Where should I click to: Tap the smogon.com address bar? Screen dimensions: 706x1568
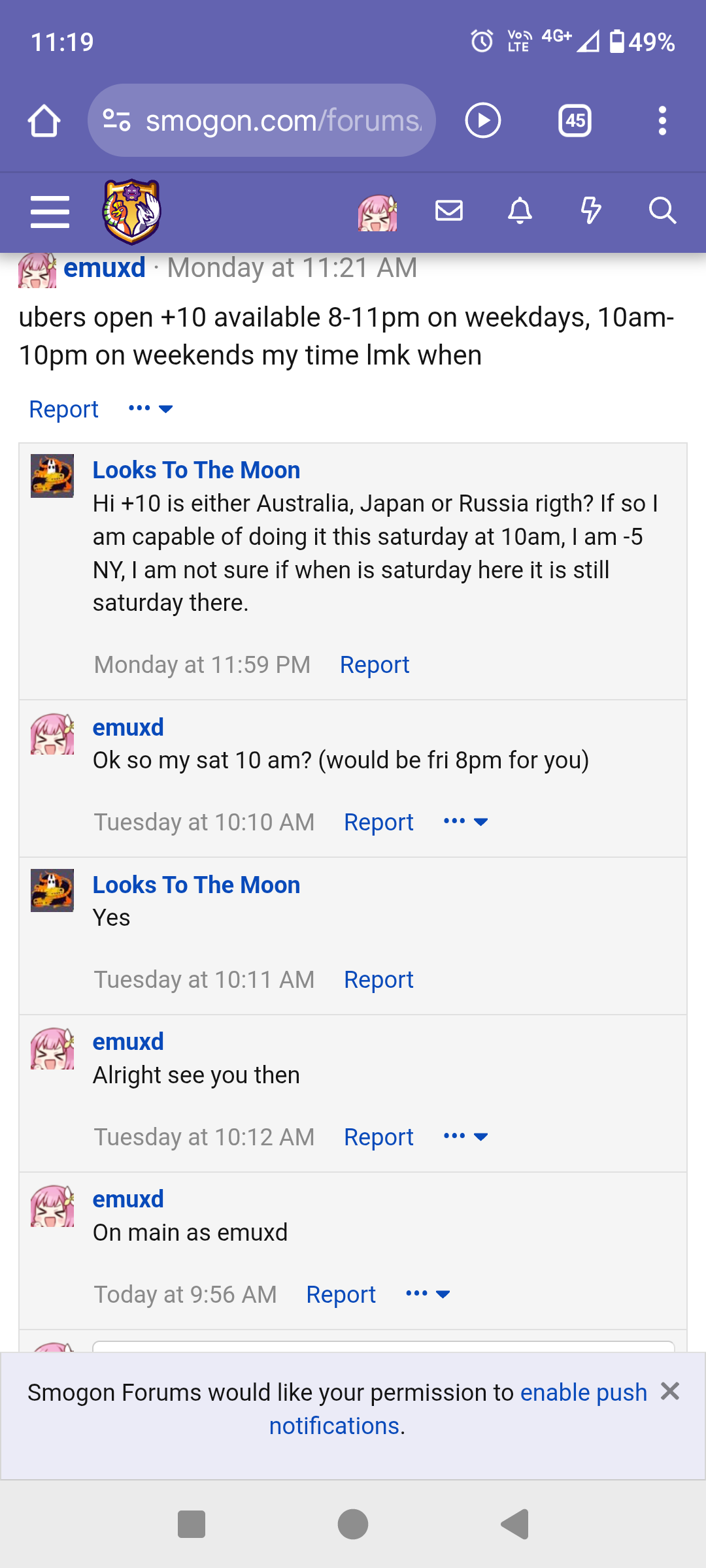click(261, 120)
